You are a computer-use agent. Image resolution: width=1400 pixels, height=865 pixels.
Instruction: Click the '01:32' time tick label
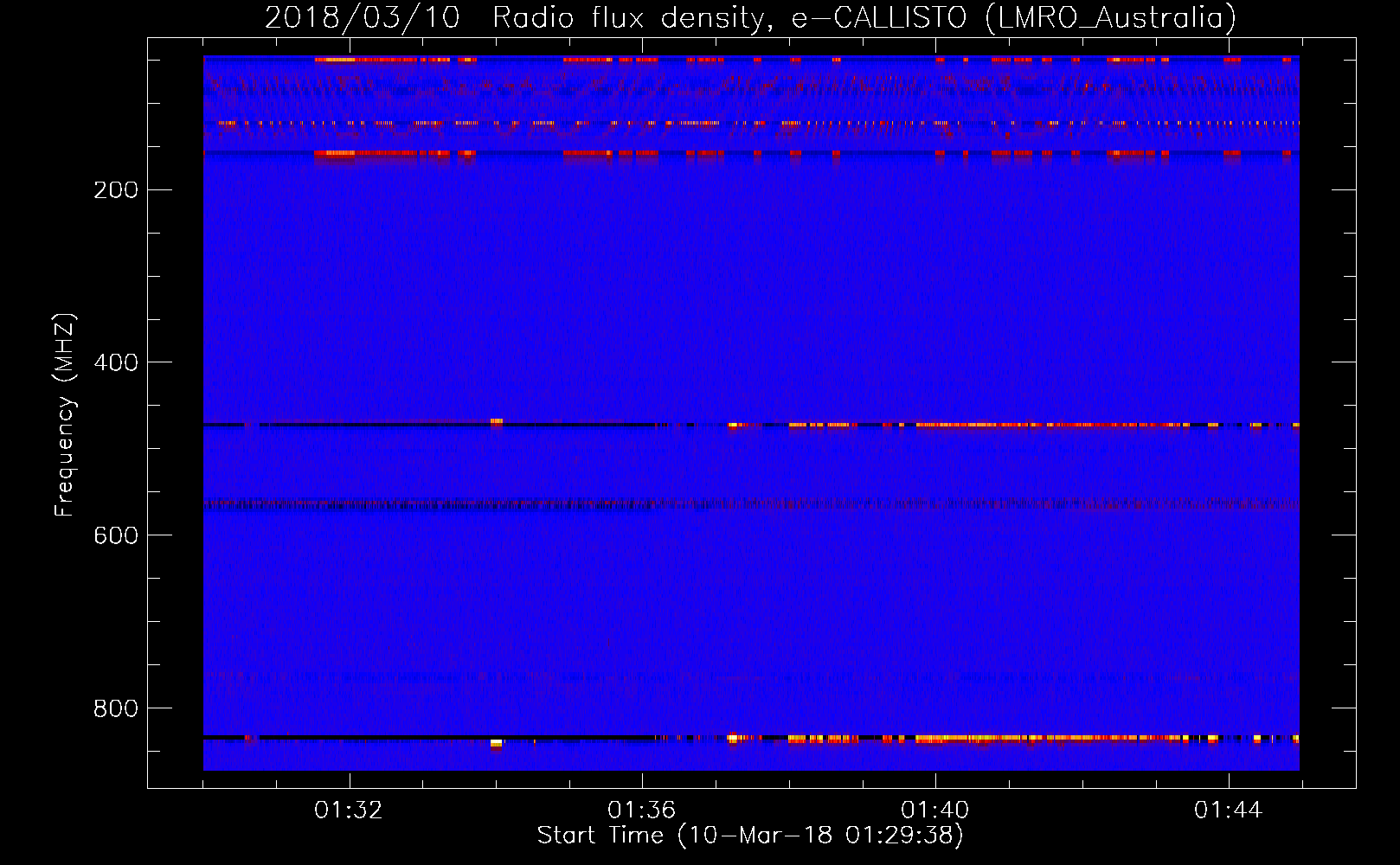pos(349,811)
